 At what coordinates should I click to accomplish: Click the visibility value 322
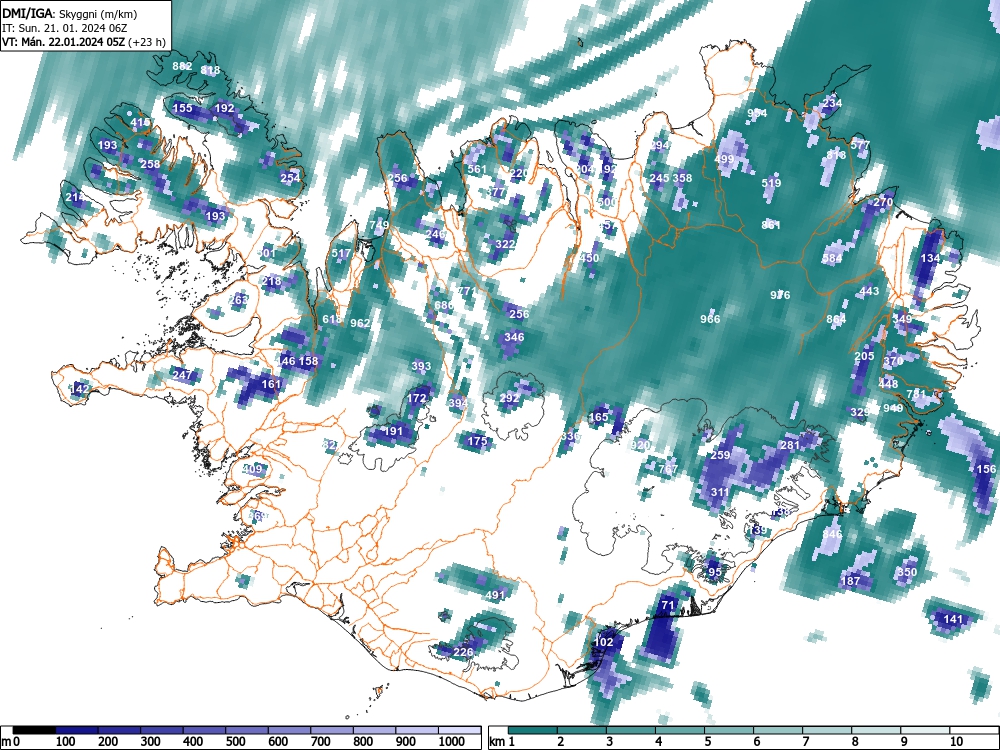point(505,244)
